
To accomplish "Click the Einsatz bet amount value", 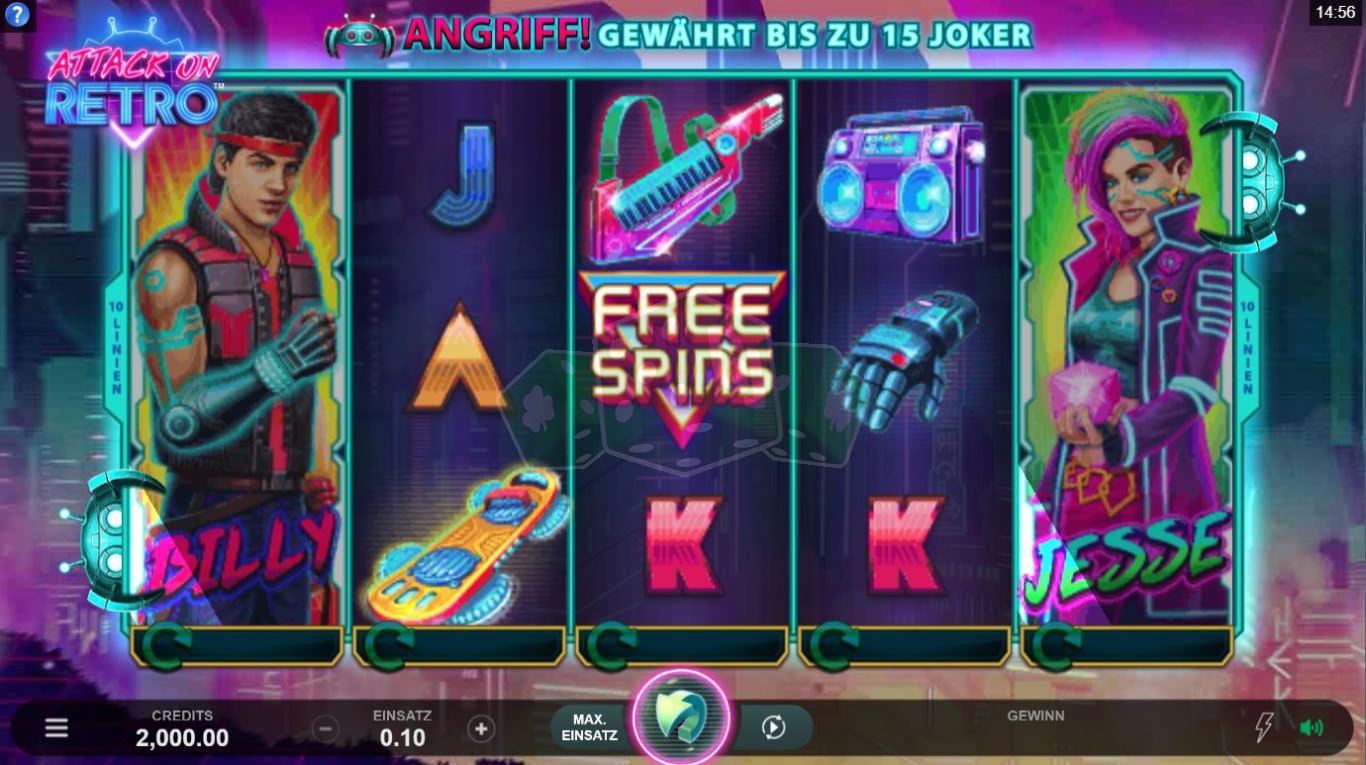I will [402, 739].
